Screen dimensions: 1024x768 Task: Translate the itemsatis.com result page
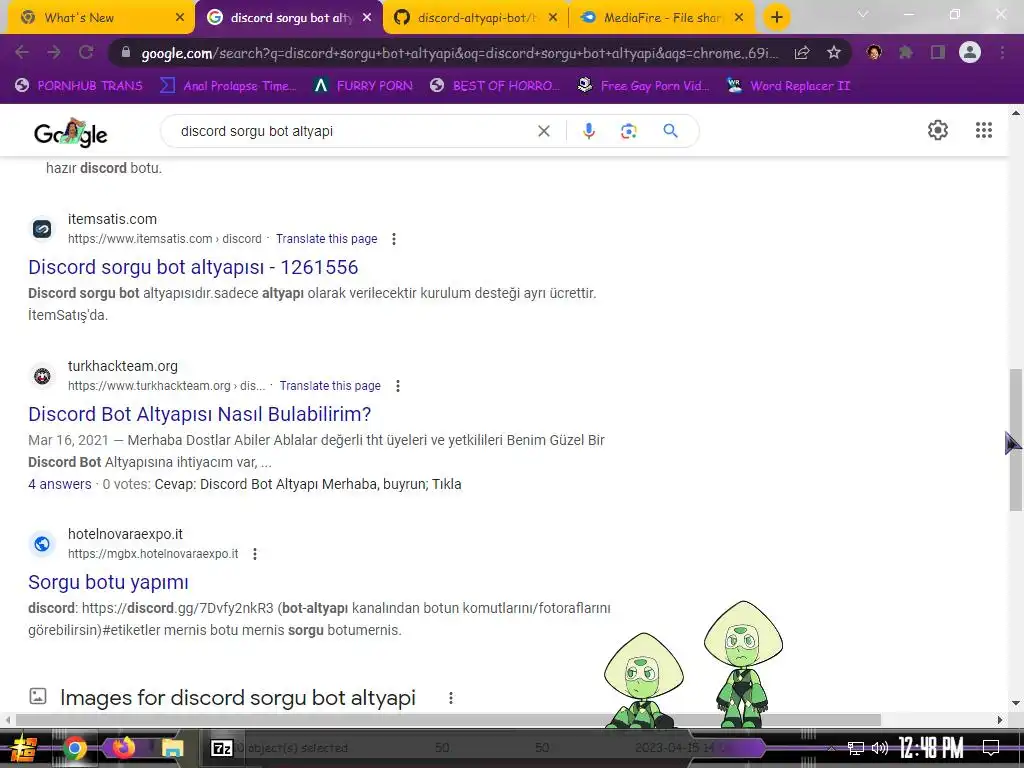click(x=327, y=239)
